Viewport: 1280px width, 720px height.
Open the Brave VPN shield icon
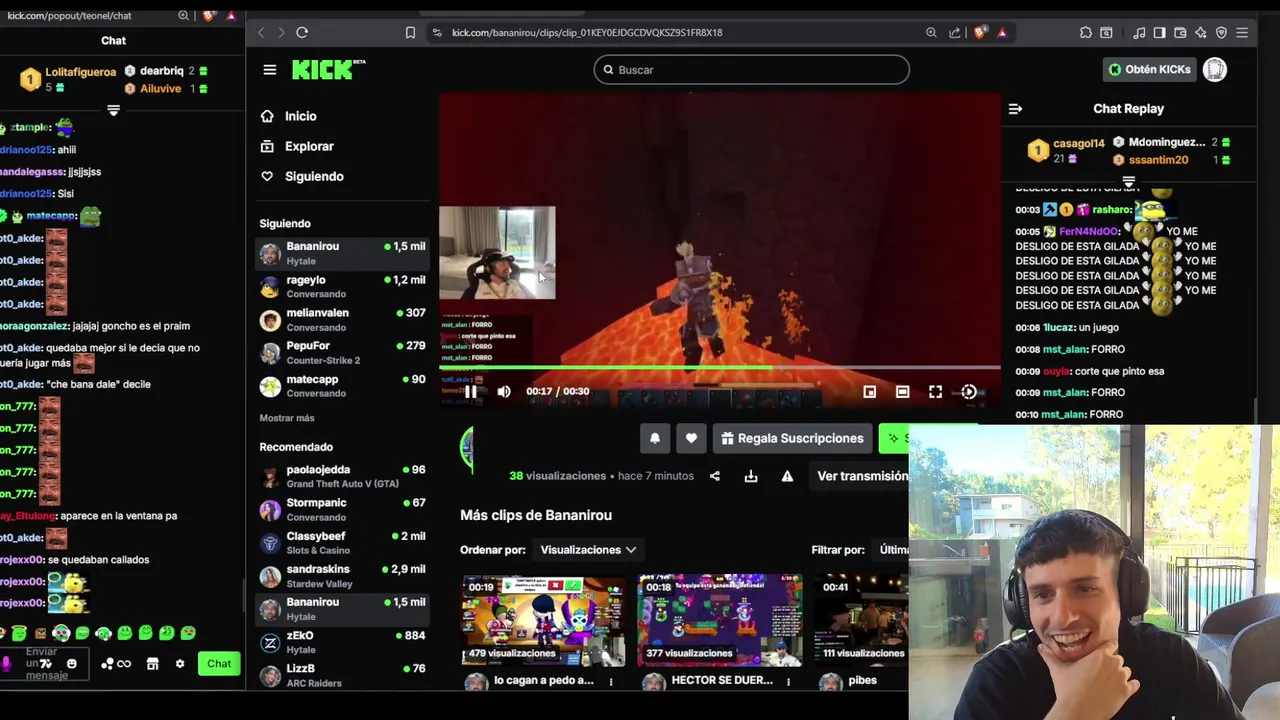pos(1221,32)
